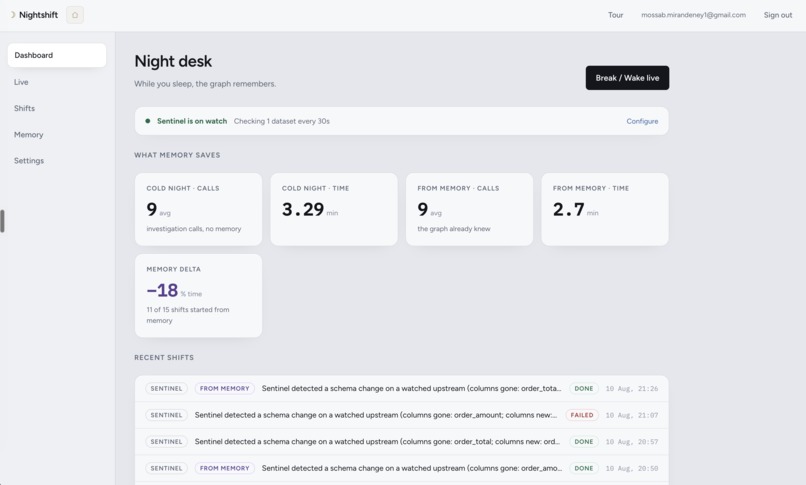Open Settings from the sidebar
Image resolution: width=806 pixels, height=485 pixels.
tap(29, 161)
